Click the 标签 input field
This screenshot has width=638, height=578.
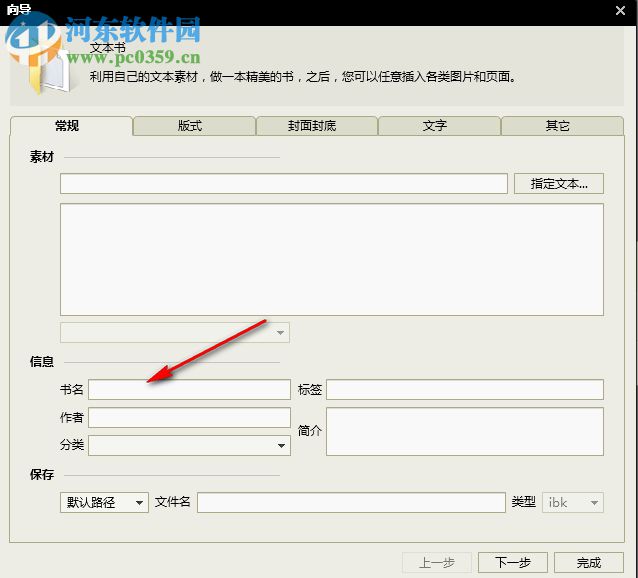tap(465, 390)
